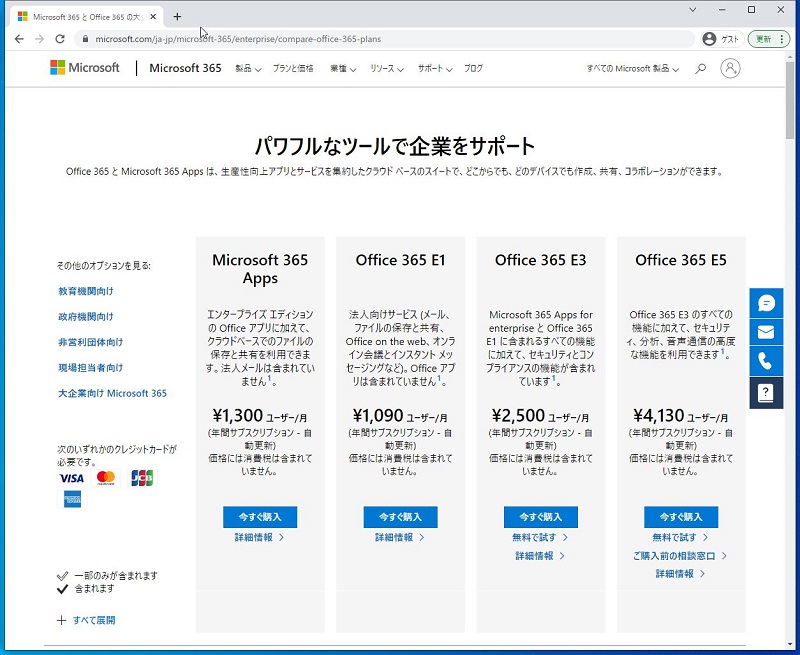Click the ¥1,300 price text
Viewport: 800px width, 655px height.
(237, 415)
